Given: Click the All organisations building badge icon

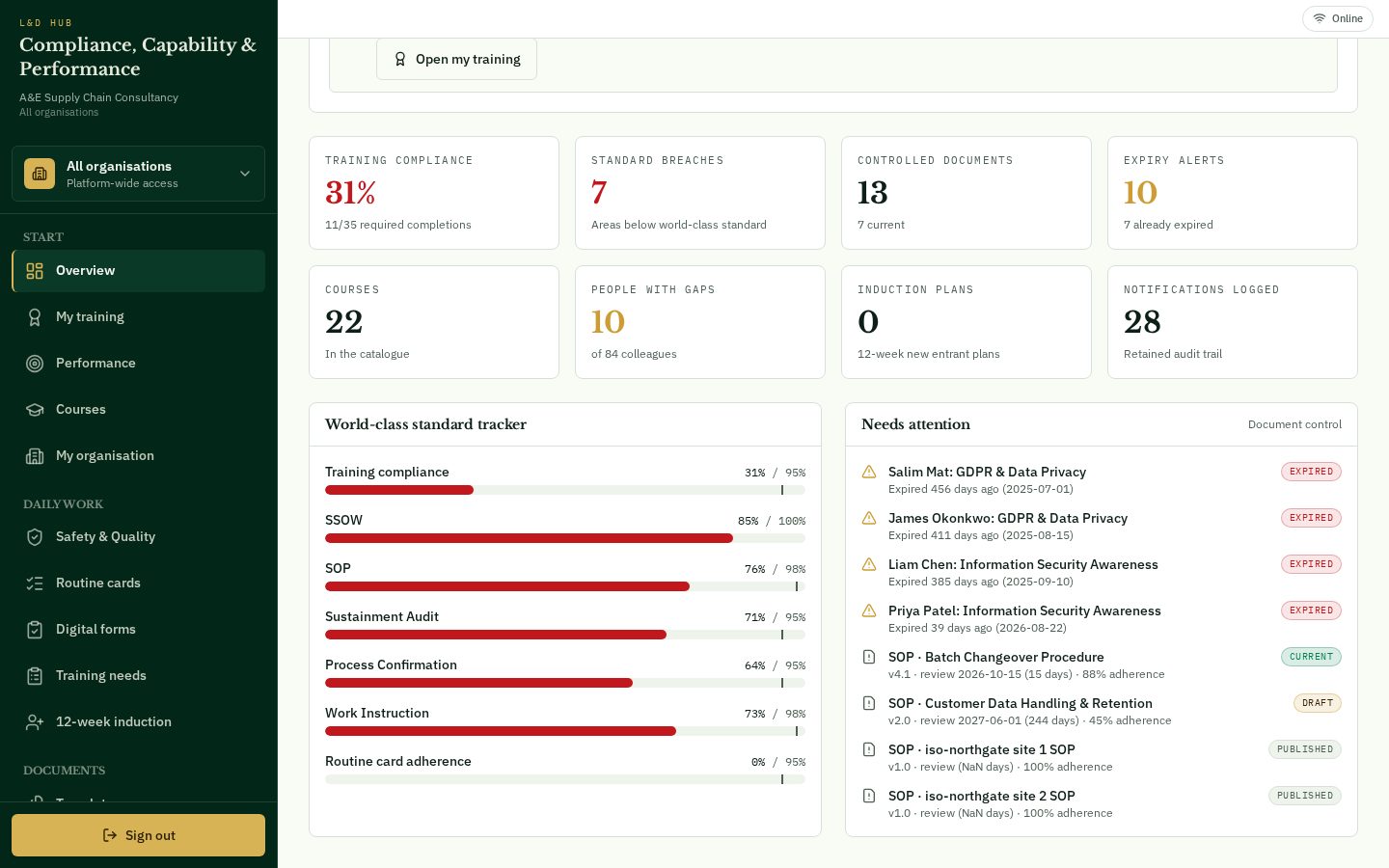Looking at the screenshot, I should pos(40,174).
